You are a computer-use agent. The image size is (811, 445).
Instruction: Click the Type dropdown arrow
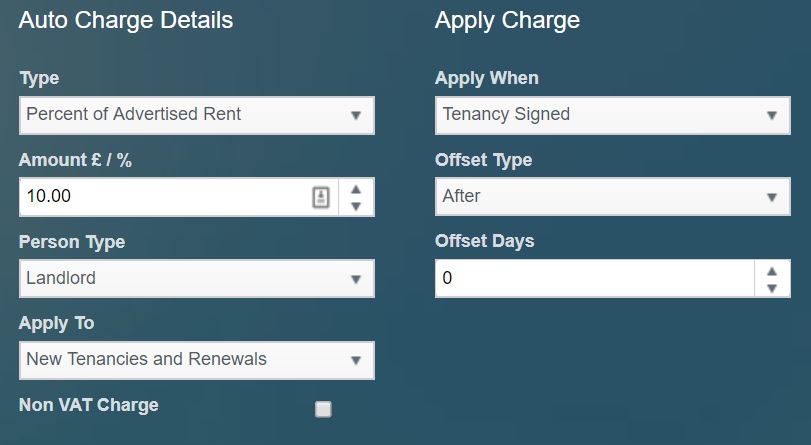tap(356, 116)
